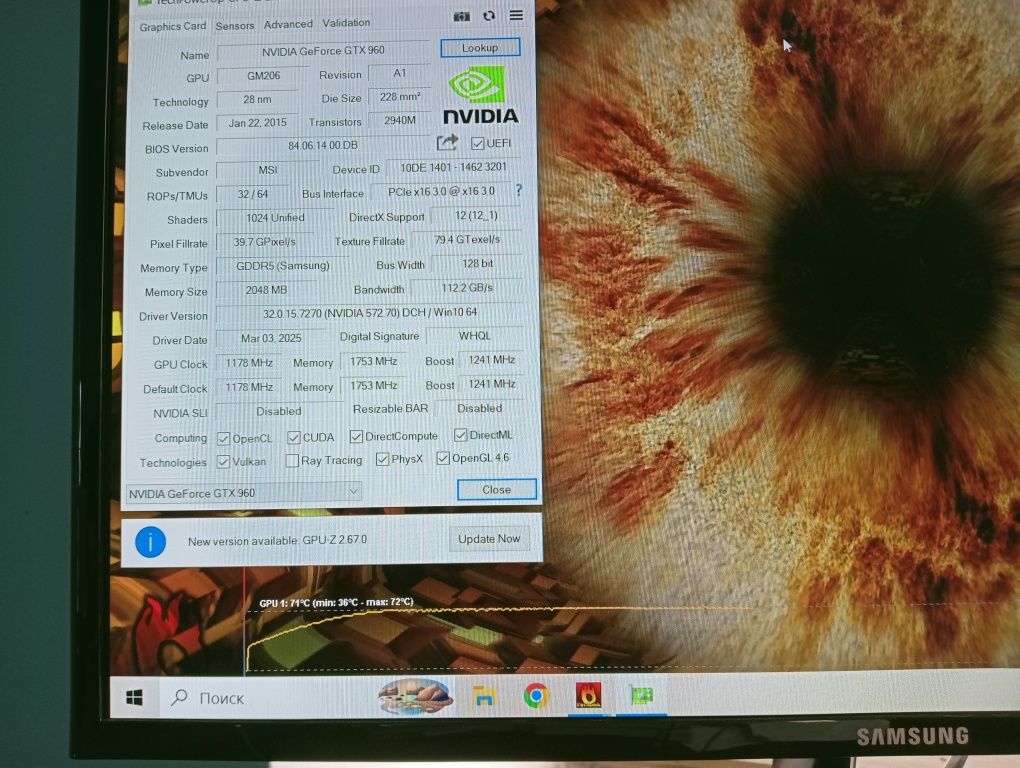Screen dimensions: 1020x768
Task: Click the GPU-Z refresh icon
Action: click(x=489, y=16)
